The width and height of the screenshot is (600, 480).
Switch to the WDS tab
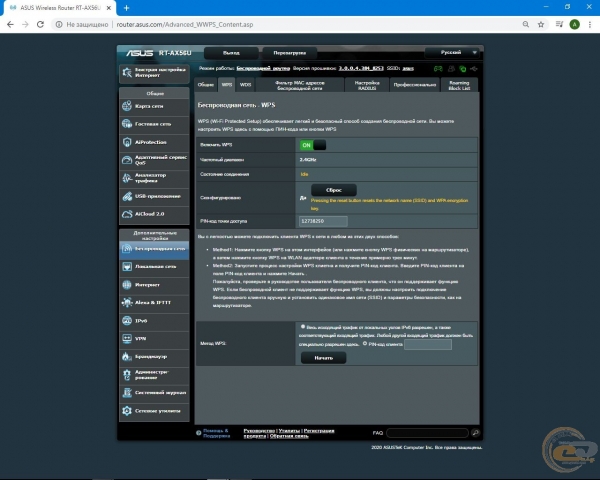click(246, 85)
